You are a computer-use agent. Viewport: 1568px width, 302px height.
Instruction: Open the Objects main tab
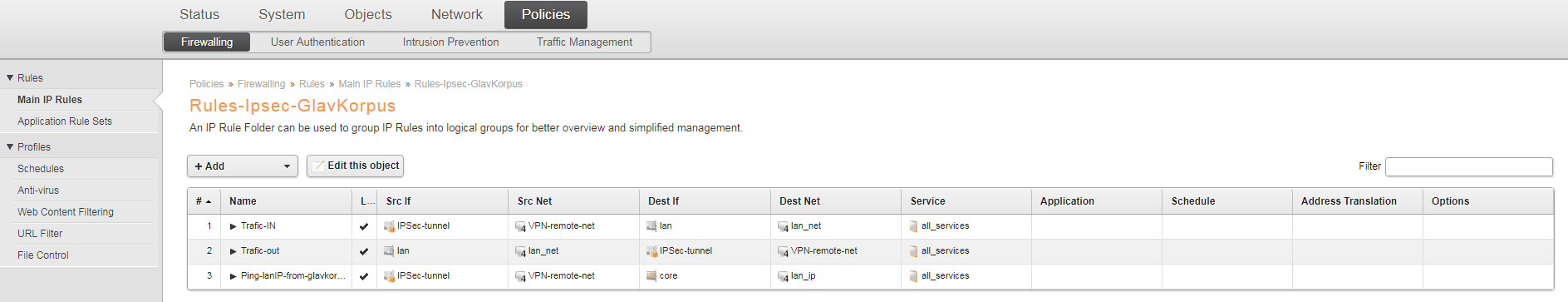point(368,14)
